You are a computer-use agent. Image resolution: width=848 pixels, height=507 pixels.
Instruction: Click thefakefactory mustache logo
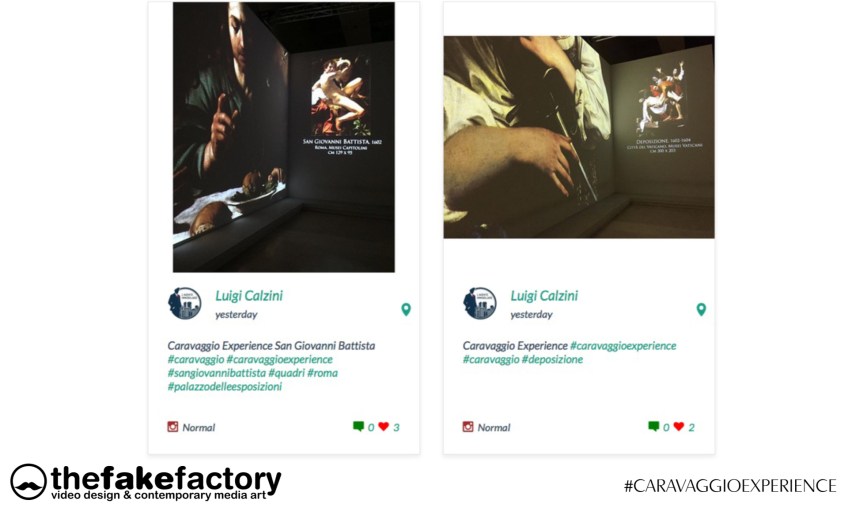(28, 482)
